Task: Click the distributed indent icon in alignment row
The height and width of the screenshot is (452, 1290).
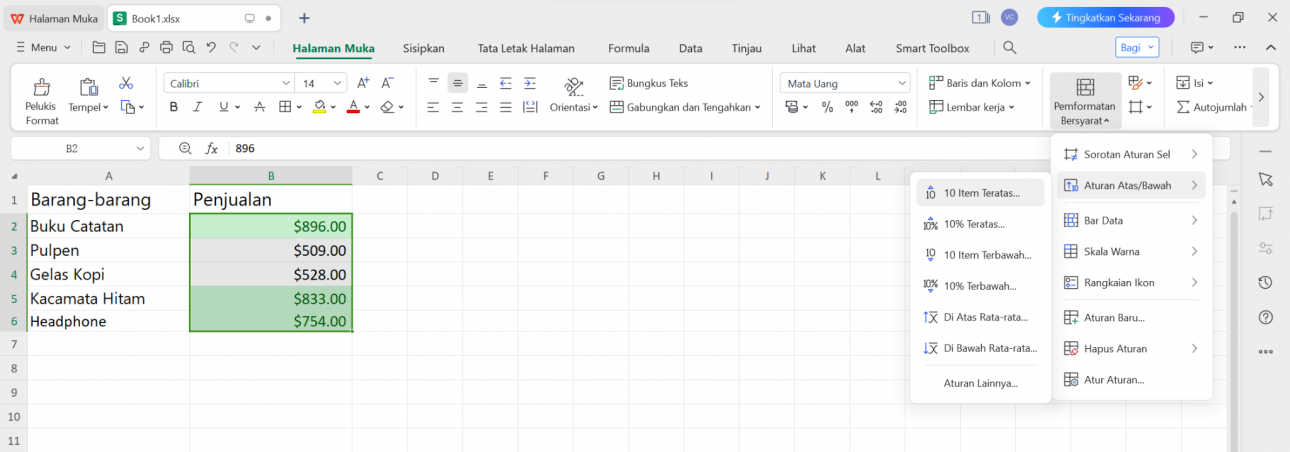Action: pos(530,107)
